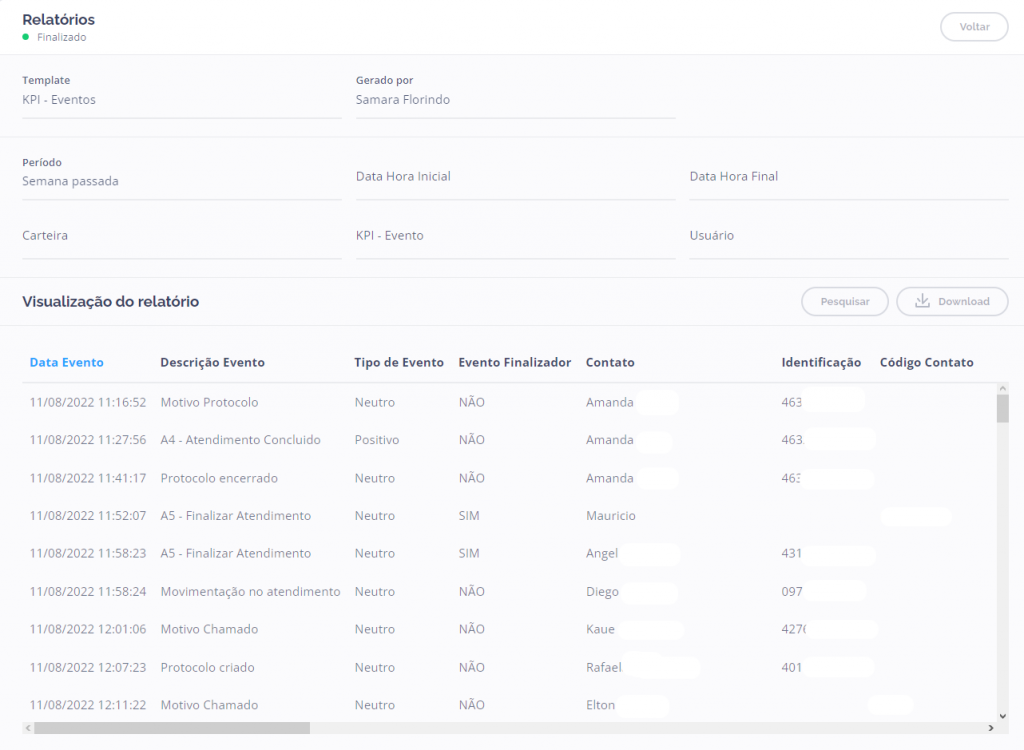Screen dimensions: 1024x750
Task: Click the table's scroll down arrow
Action: tap(1002, 716)
